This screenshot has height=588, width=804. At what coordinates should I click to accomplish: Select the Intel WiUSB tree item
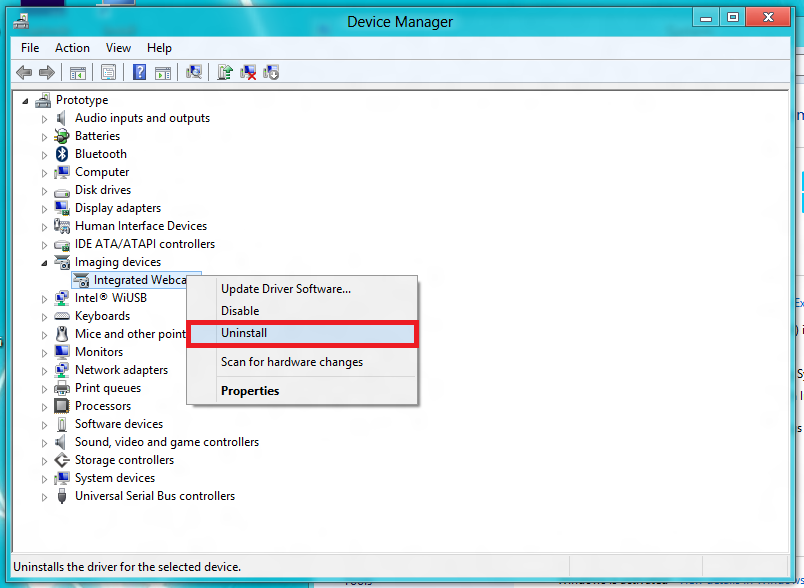coord(111,298)
